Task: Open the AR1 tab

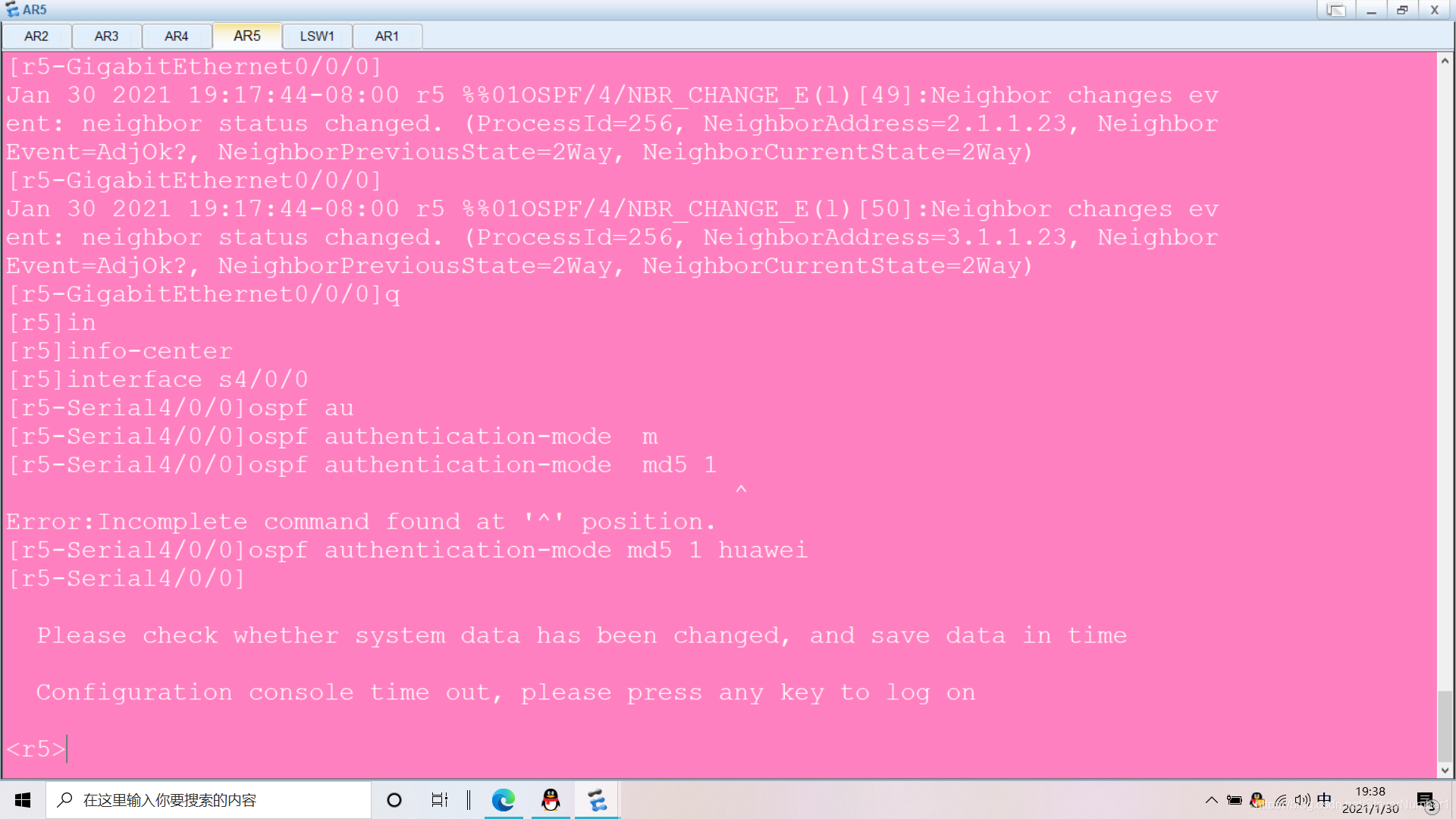Action: 387,36
